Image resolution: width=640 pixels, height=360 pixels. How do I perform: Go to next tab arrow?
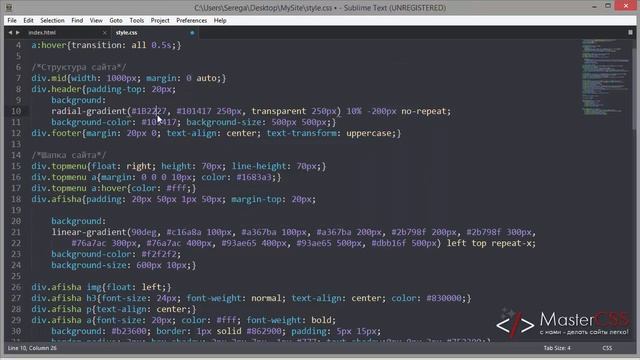(18, 33)
